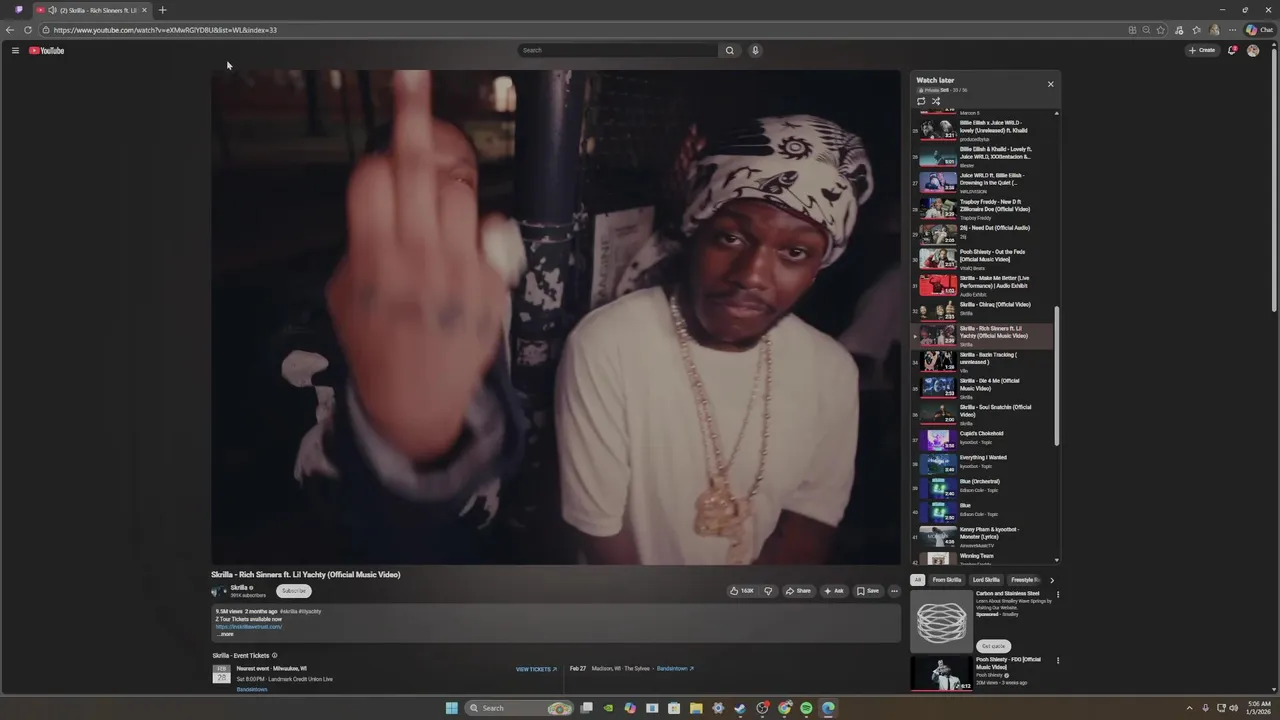The image size is (1280, 720).
Task: Open the YouTube notifications bell
Action: (x=1232, y=50)
